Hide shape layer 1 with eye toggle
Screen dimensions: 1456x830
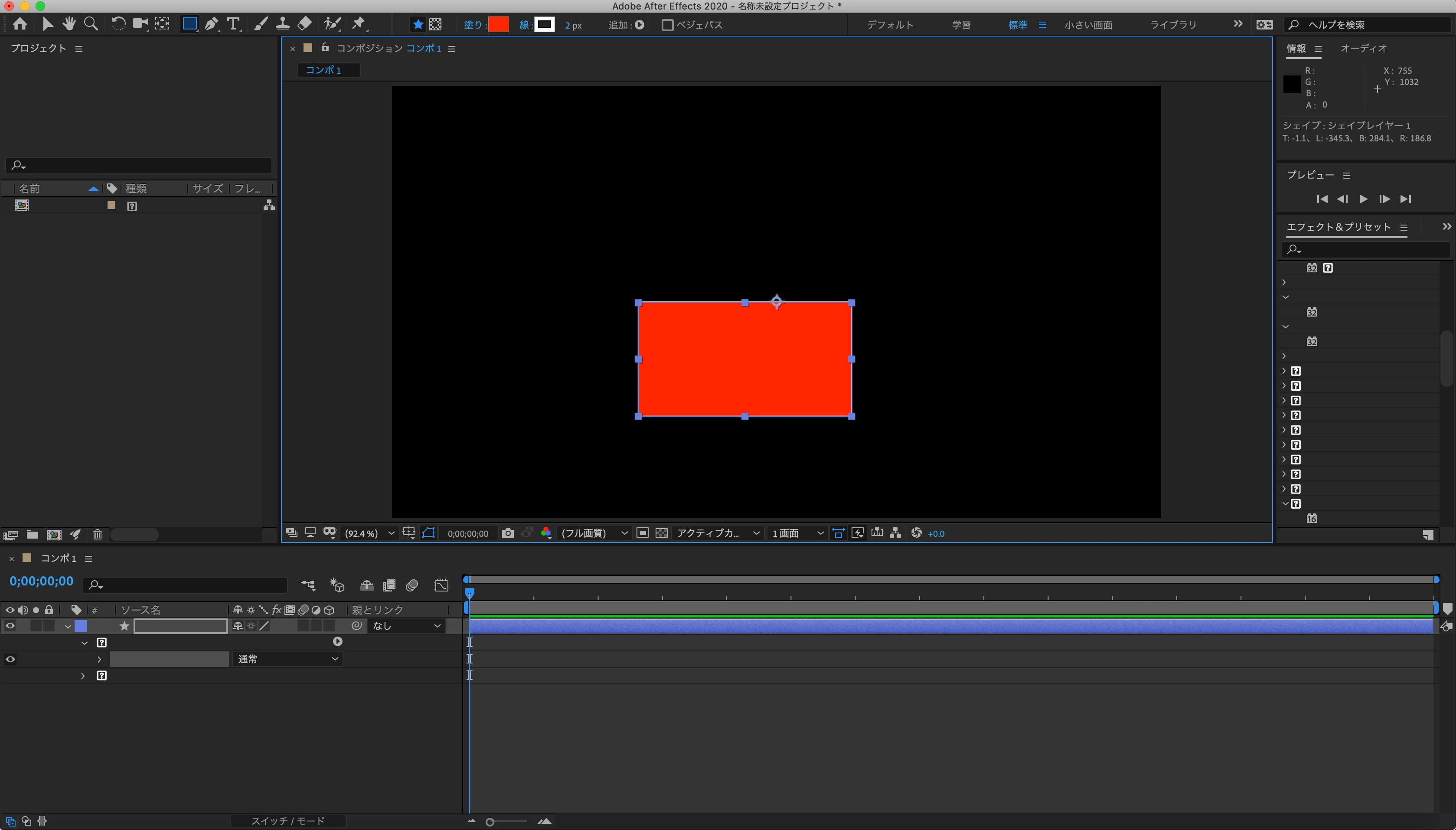(x=10, y=626)
